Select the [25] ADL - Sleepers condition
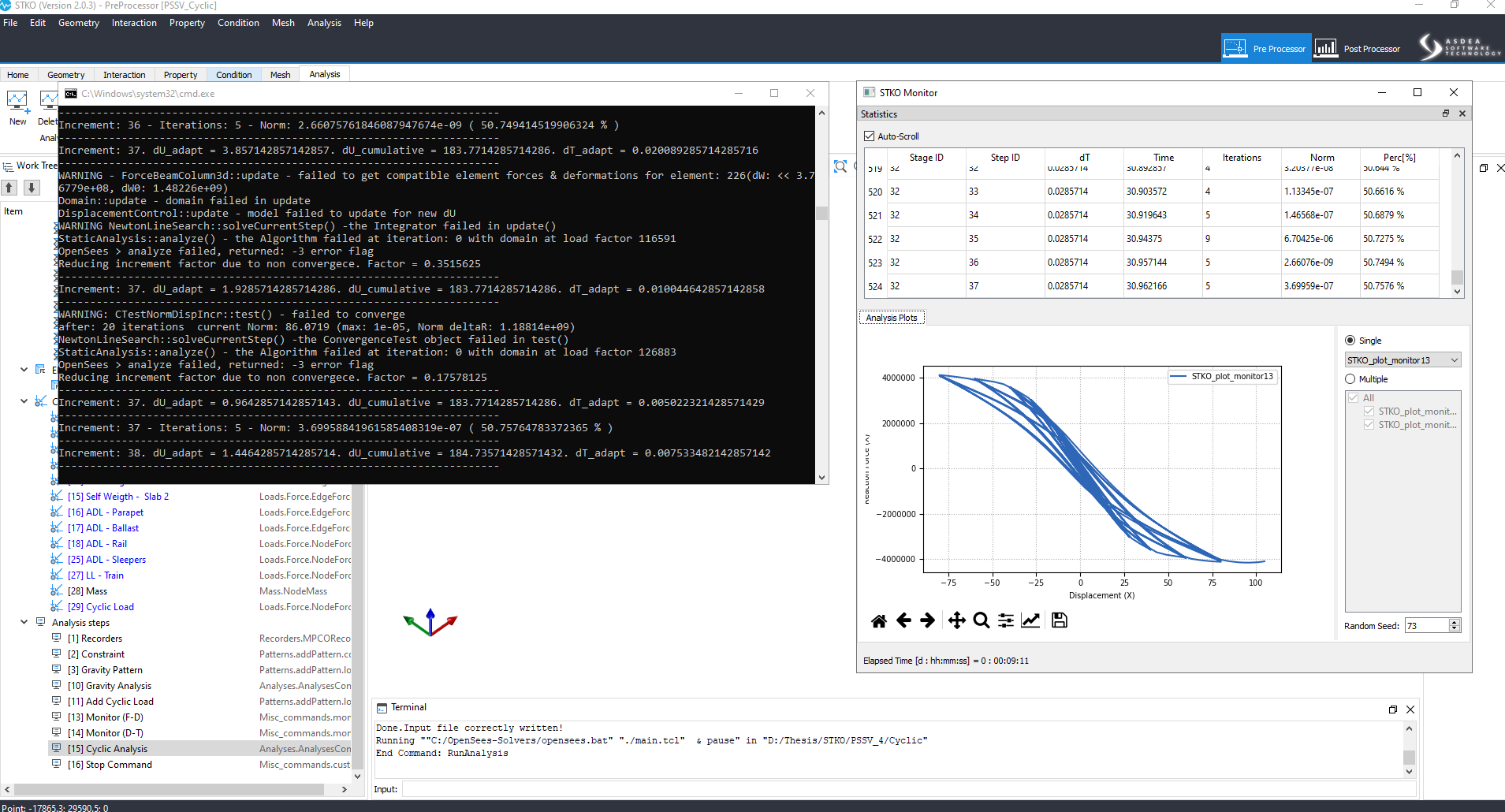The width and height of the screenshot is (1505, 812). tap(106, 559)
